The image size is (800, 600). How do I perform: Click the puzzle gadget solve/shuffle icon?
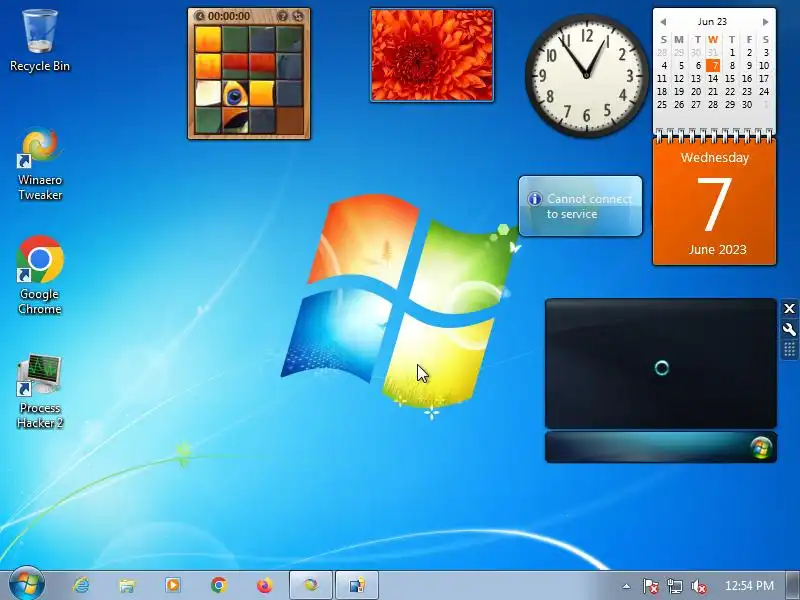point(298,16)
